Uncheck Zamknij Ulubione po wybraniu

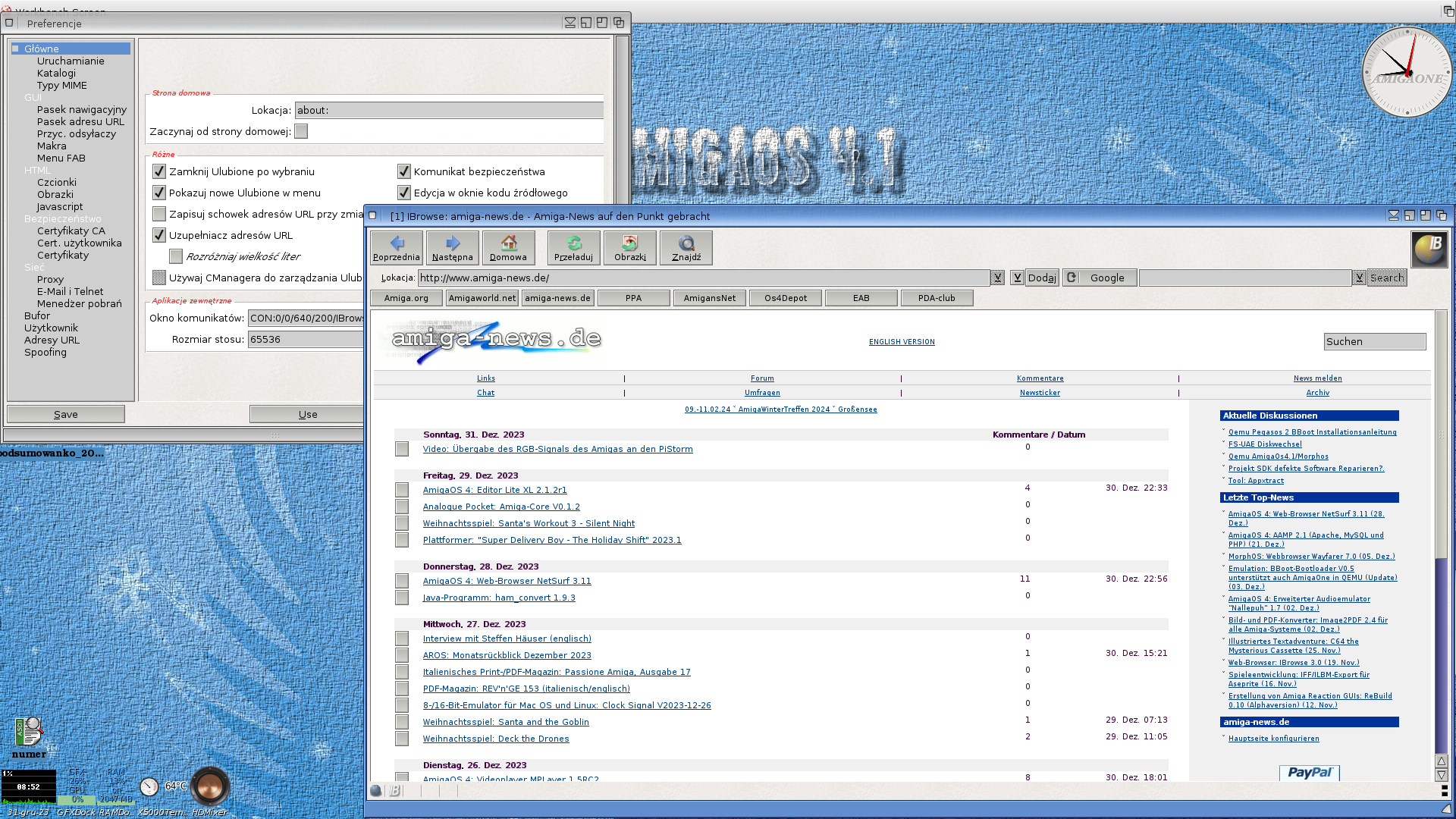159,171
